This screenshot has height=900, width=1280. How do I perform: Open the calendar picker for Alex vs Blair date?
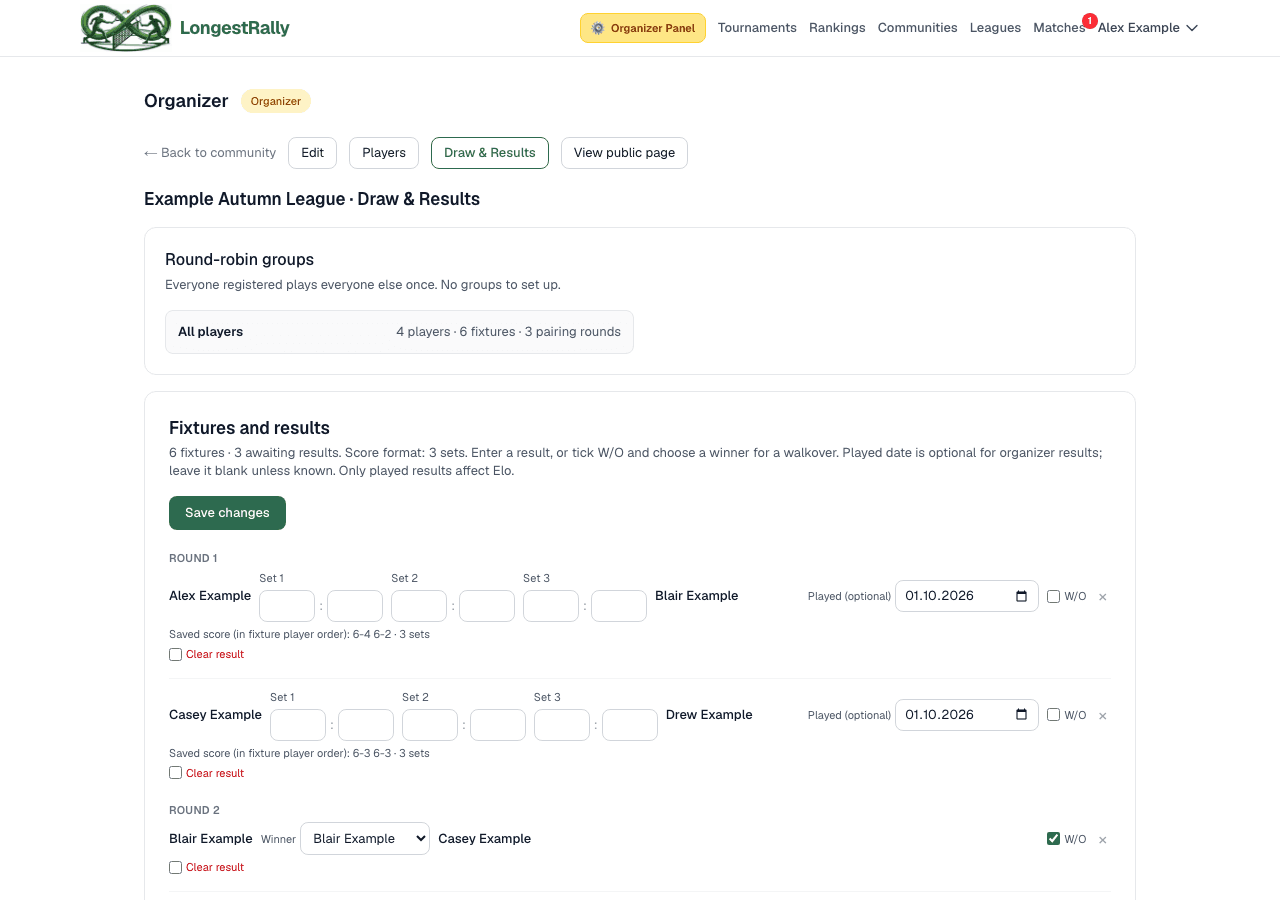click(x=1021, y=596)
